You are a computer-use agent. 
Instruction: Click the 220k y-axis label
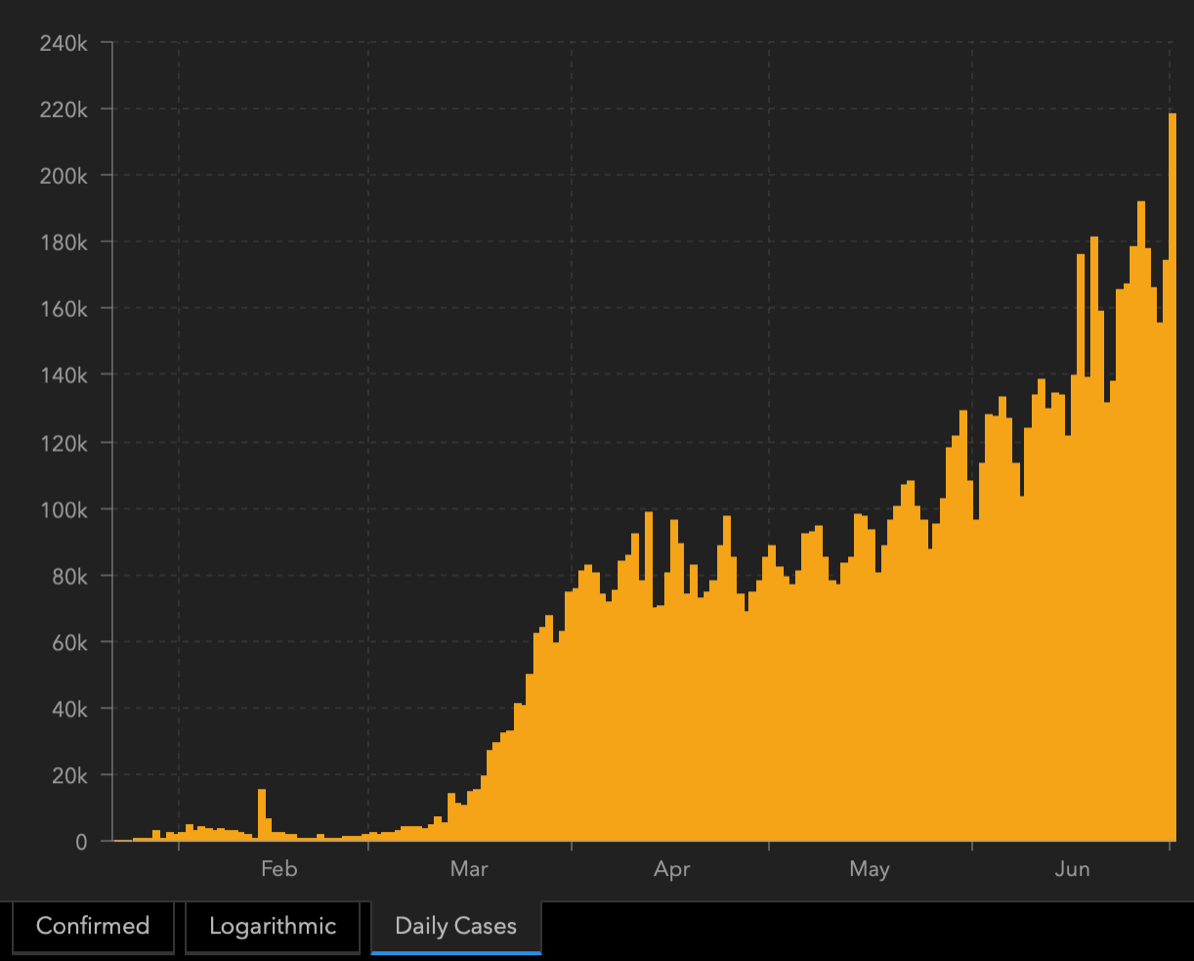[64, 109]
